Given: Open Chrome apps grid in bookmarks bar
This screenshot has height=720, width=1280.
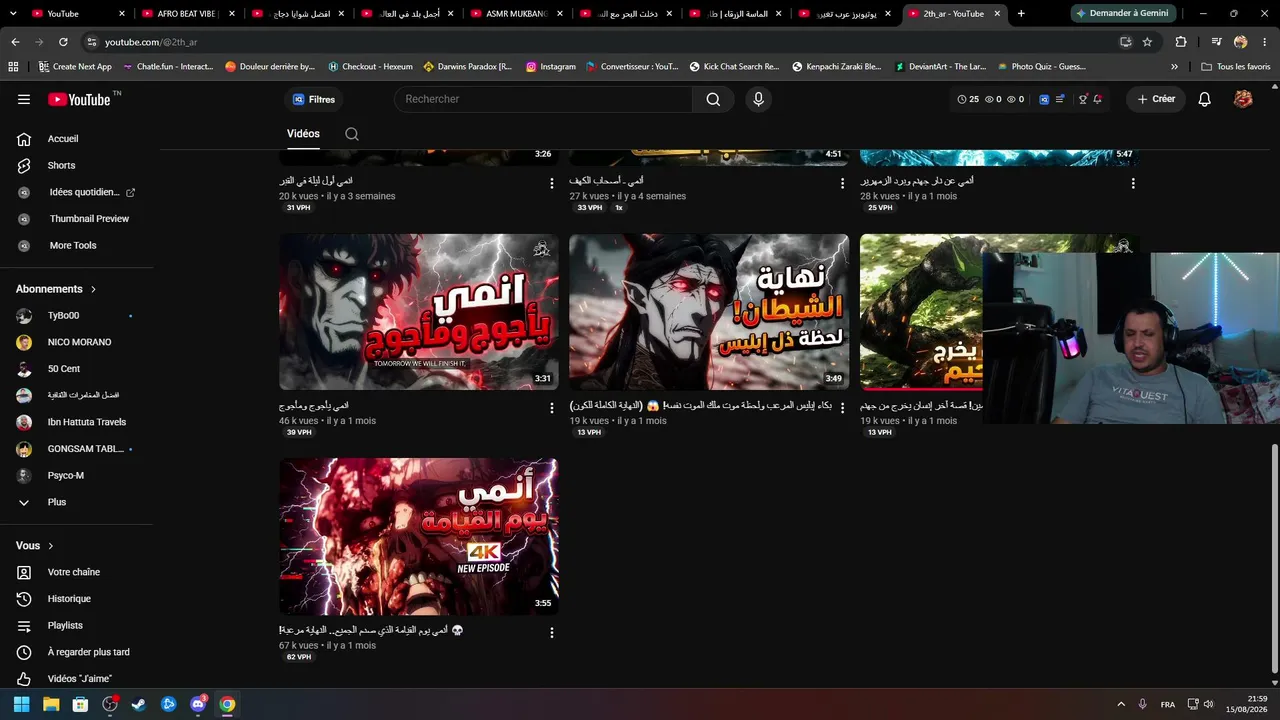Looking at the screenshot, I should [x=13, y=67].
